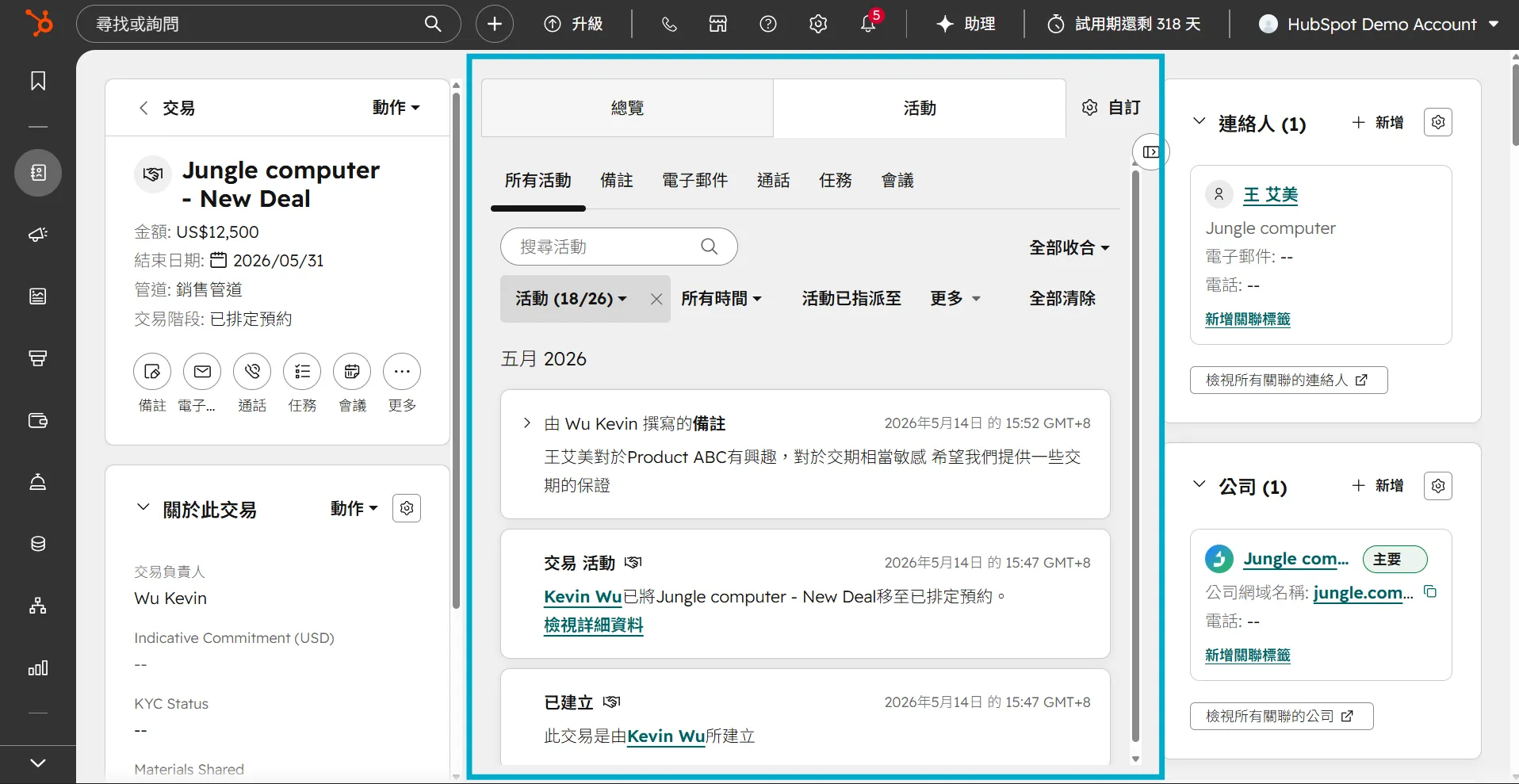1519x784 pixels.
Task: Open the Marketing megaphone icon in sidebar
Action: tap(38, 235)
